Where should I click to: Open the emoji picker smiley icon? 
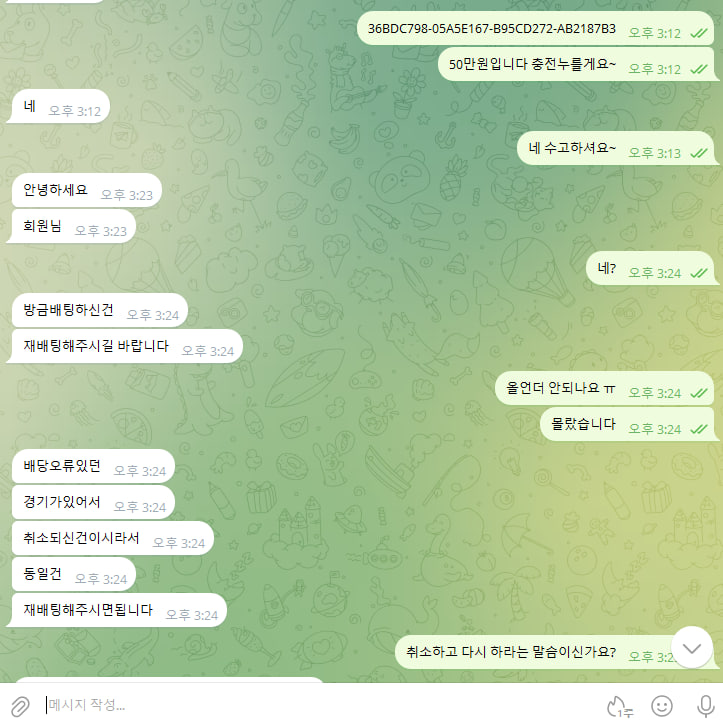(x=662, y=706)
